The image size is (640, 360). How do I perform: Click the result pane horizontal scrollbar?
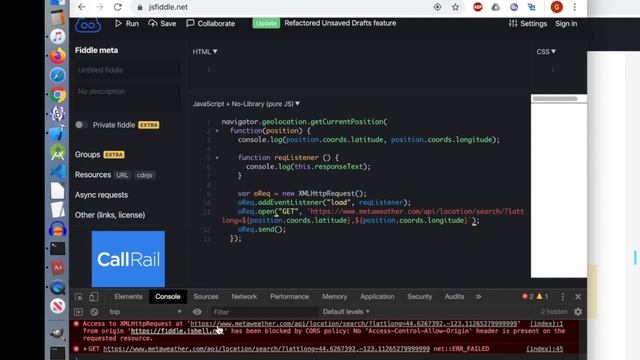point(555,99)
